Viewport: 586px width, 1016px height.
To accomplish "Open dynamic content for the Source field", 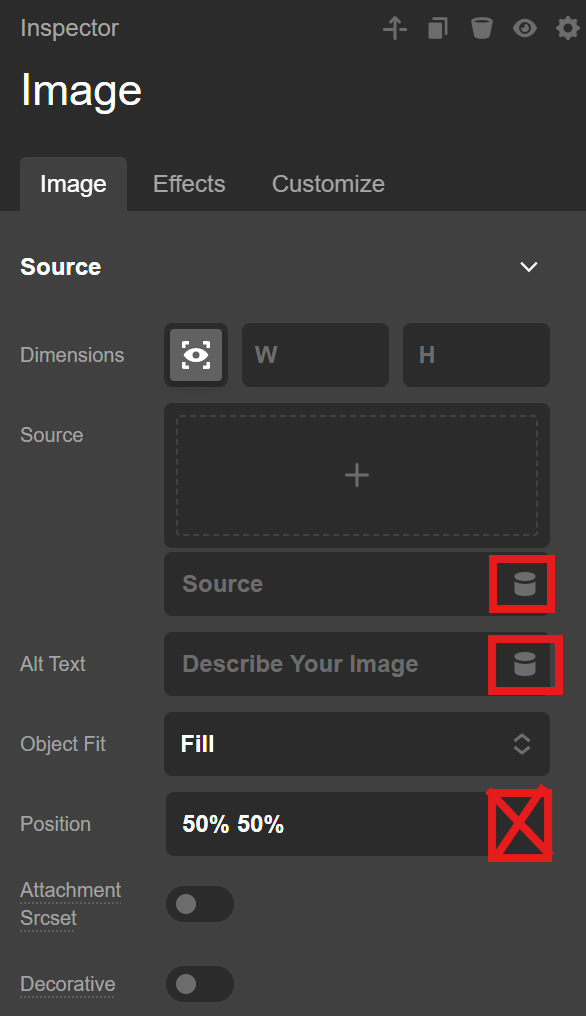I will click(x=524, y=584).
